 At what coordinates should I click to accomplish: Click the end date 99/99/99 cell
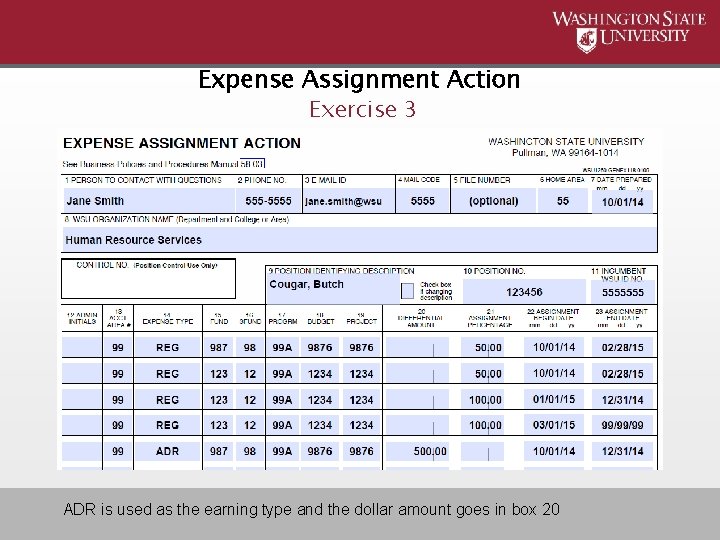[622, 425]
